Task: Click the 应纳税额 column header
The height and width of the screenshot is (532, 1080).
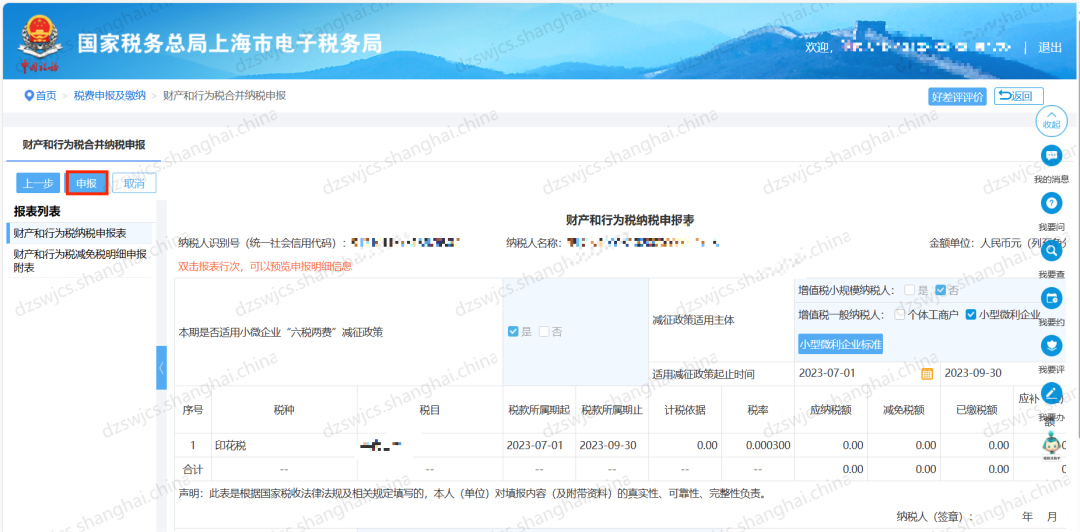Action: [830, 410]
